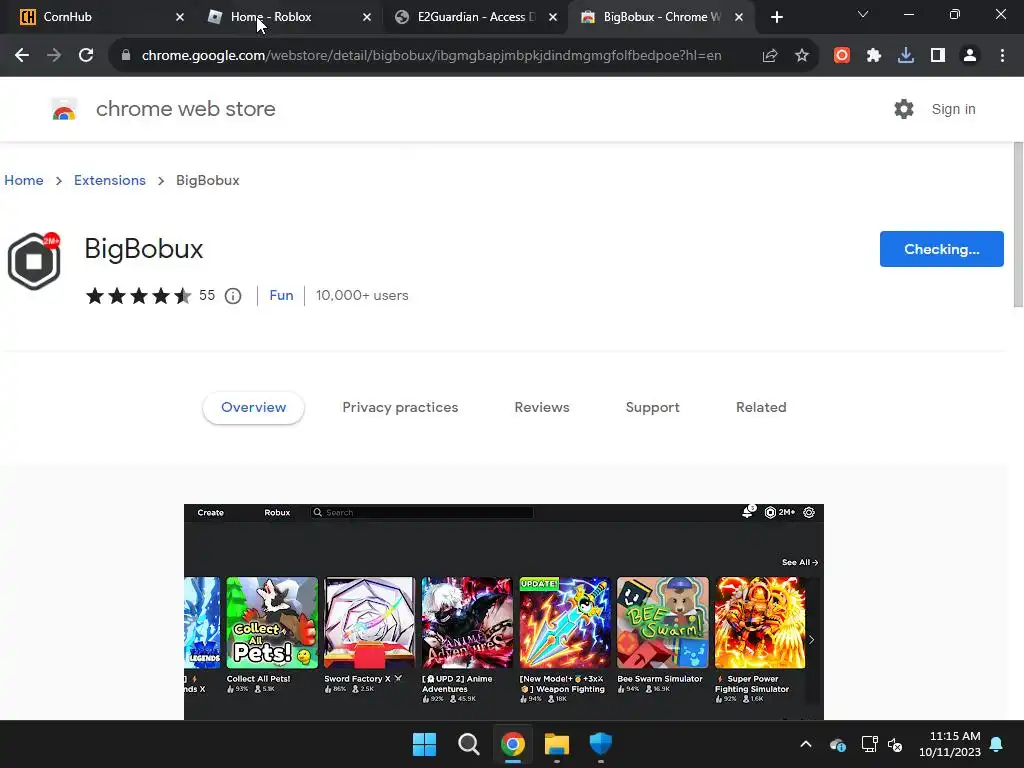Click the muted volume tray icon

point(895,744)
